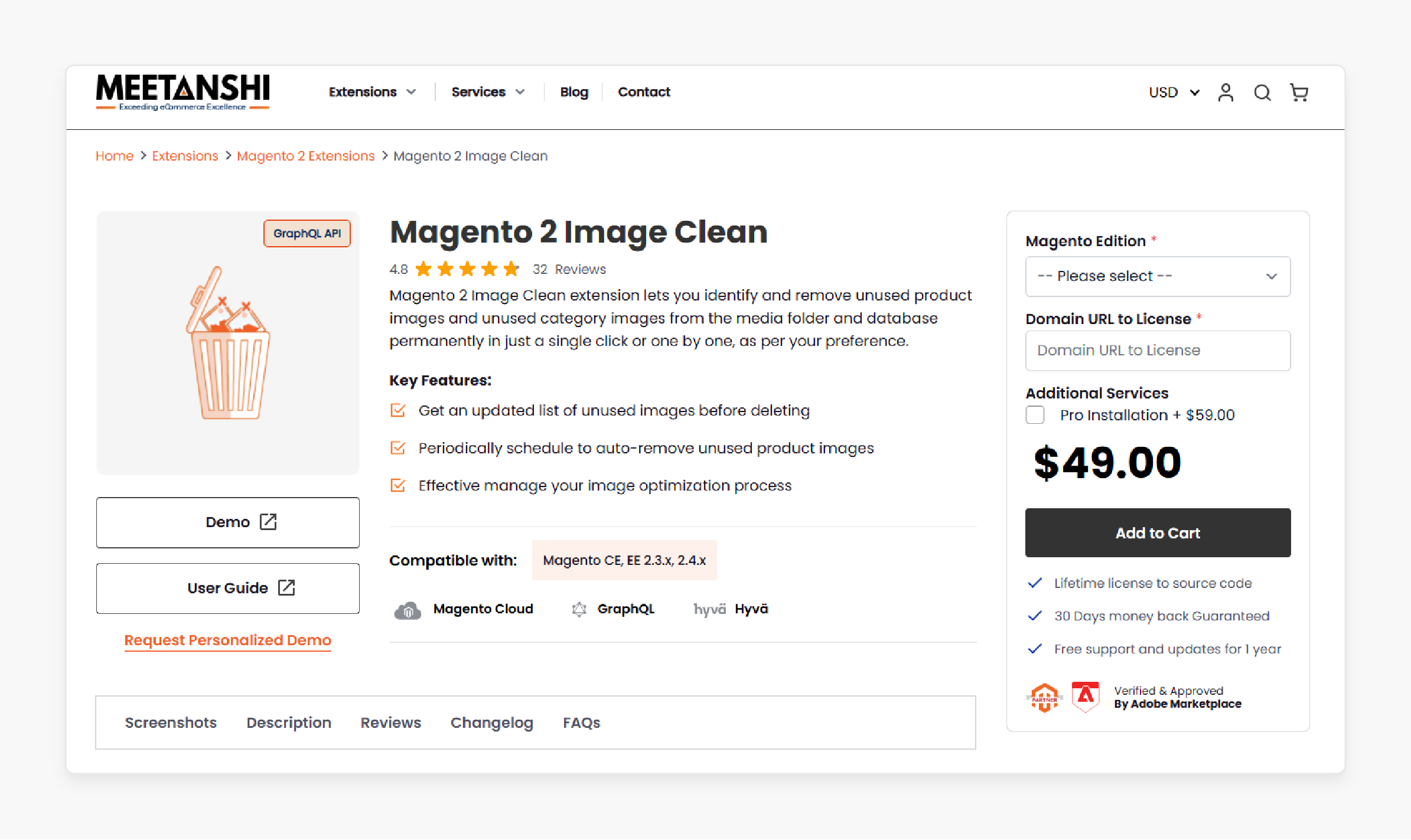Open the USD currency selector
1411x840 pixels.
[1174, 92]
